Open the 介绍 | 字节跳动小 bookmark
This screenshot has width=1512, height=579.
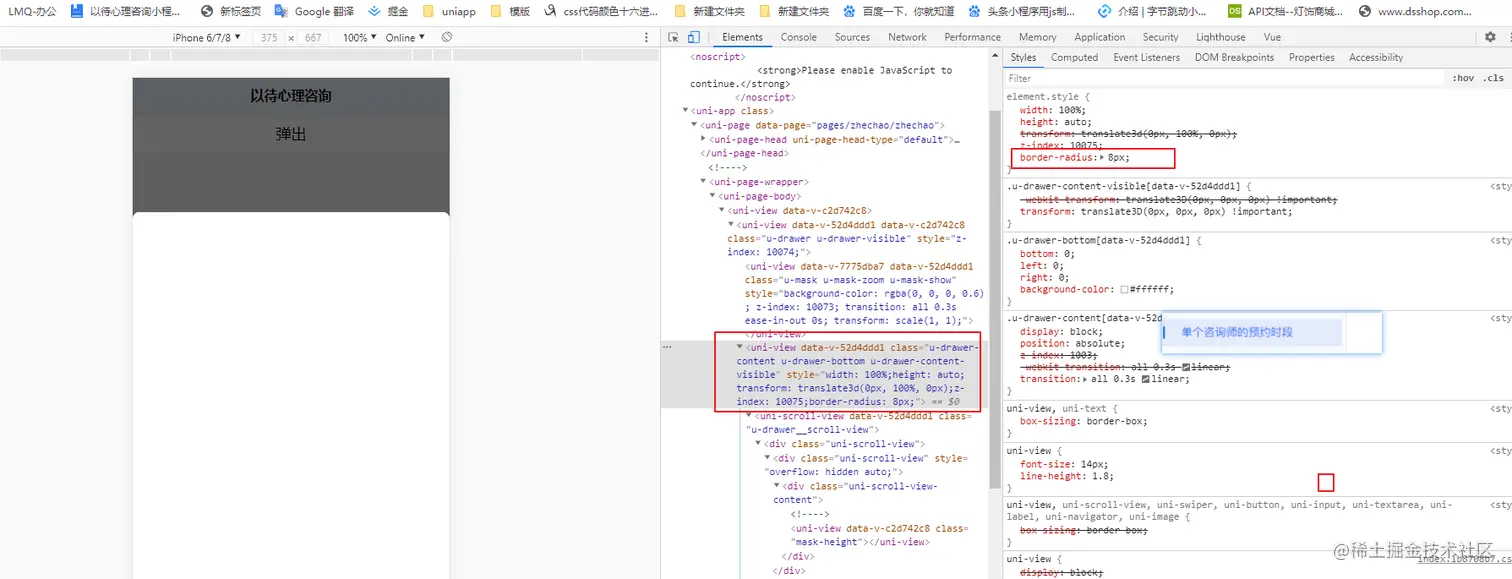point(1153,12)
